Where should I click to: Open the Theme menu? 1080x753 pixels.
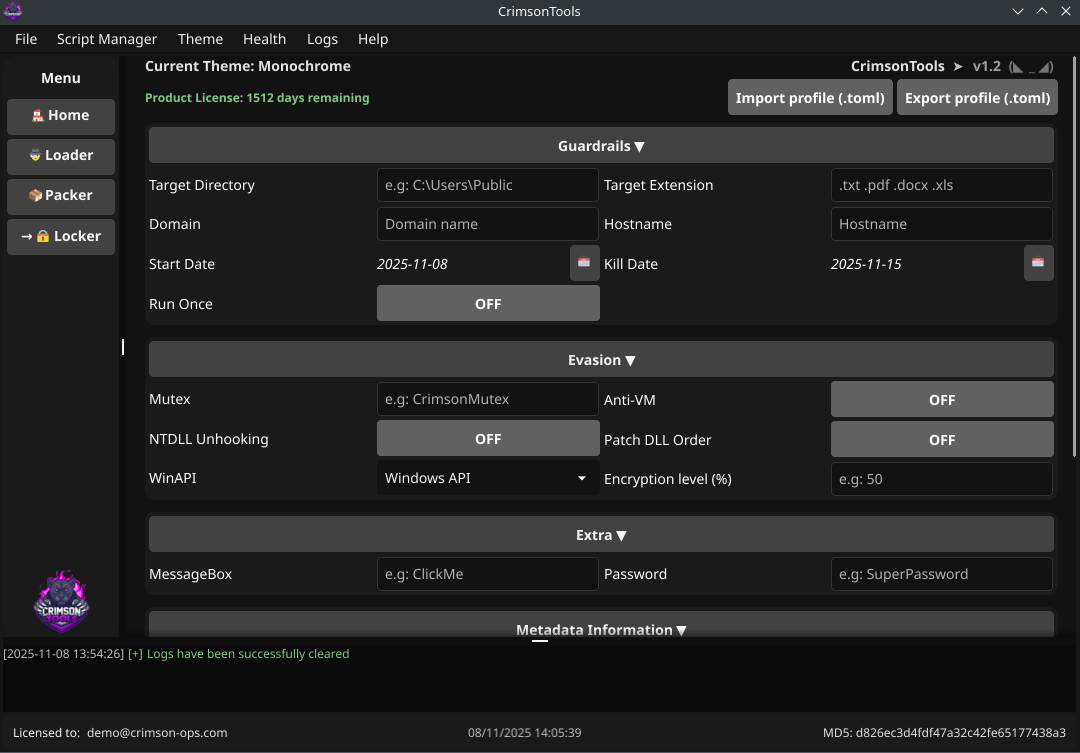pos(200,39)
